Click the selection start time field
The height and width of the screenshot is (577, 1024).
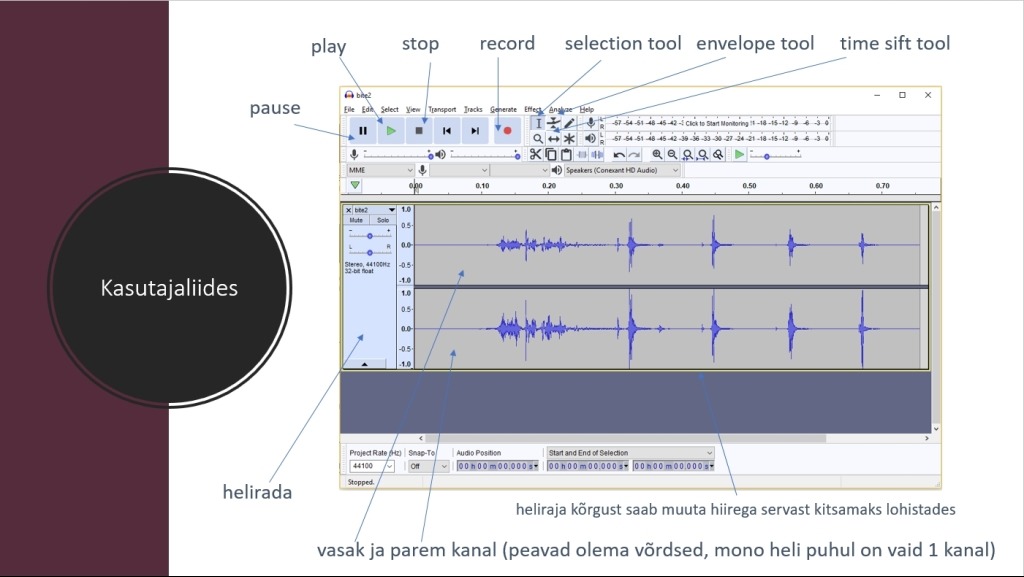pyautogui.click(x=588, y=466)
